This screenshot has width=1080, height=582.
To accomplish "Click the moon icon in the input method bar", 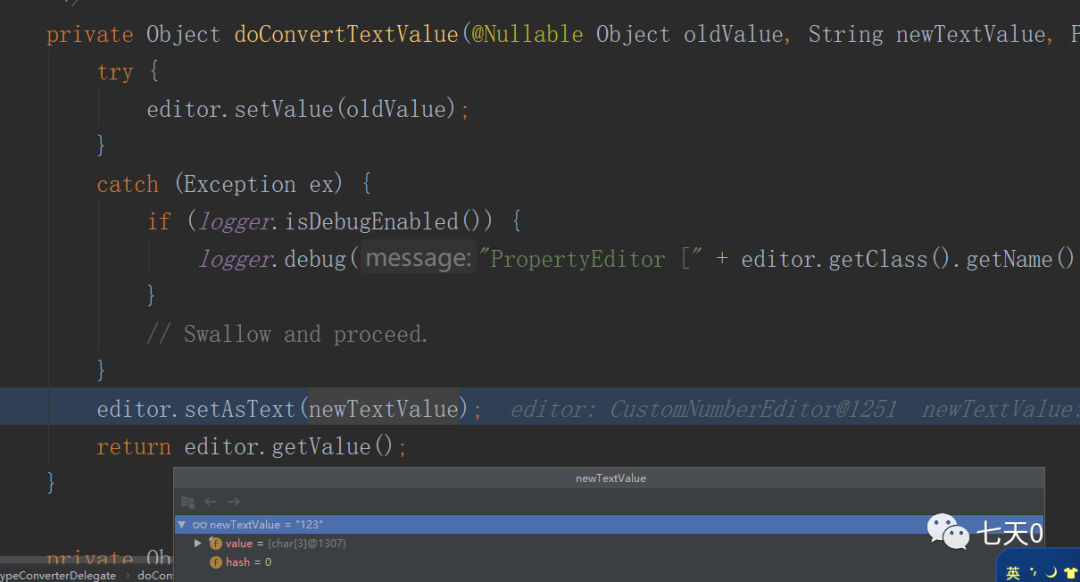I will (1051, 572).
